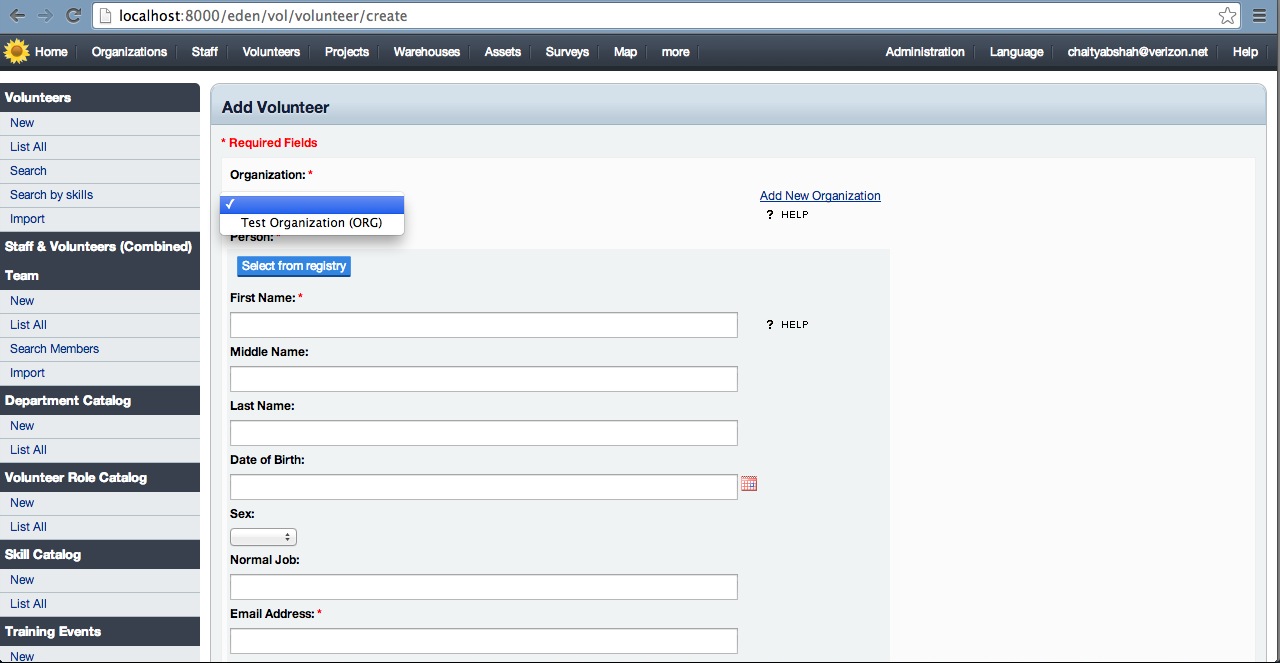Screen dimensions: 1280x663
Task: Expand the 'more' menu in navigation bar
Action: [675, 52]
